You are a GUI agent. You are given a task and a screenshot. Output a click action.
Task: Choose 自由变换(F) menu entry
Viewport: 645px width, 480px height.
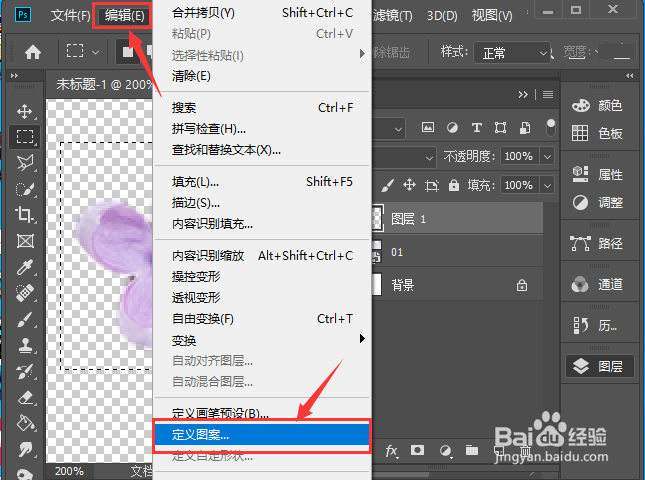pyautogui.click(x=261, y=318)
